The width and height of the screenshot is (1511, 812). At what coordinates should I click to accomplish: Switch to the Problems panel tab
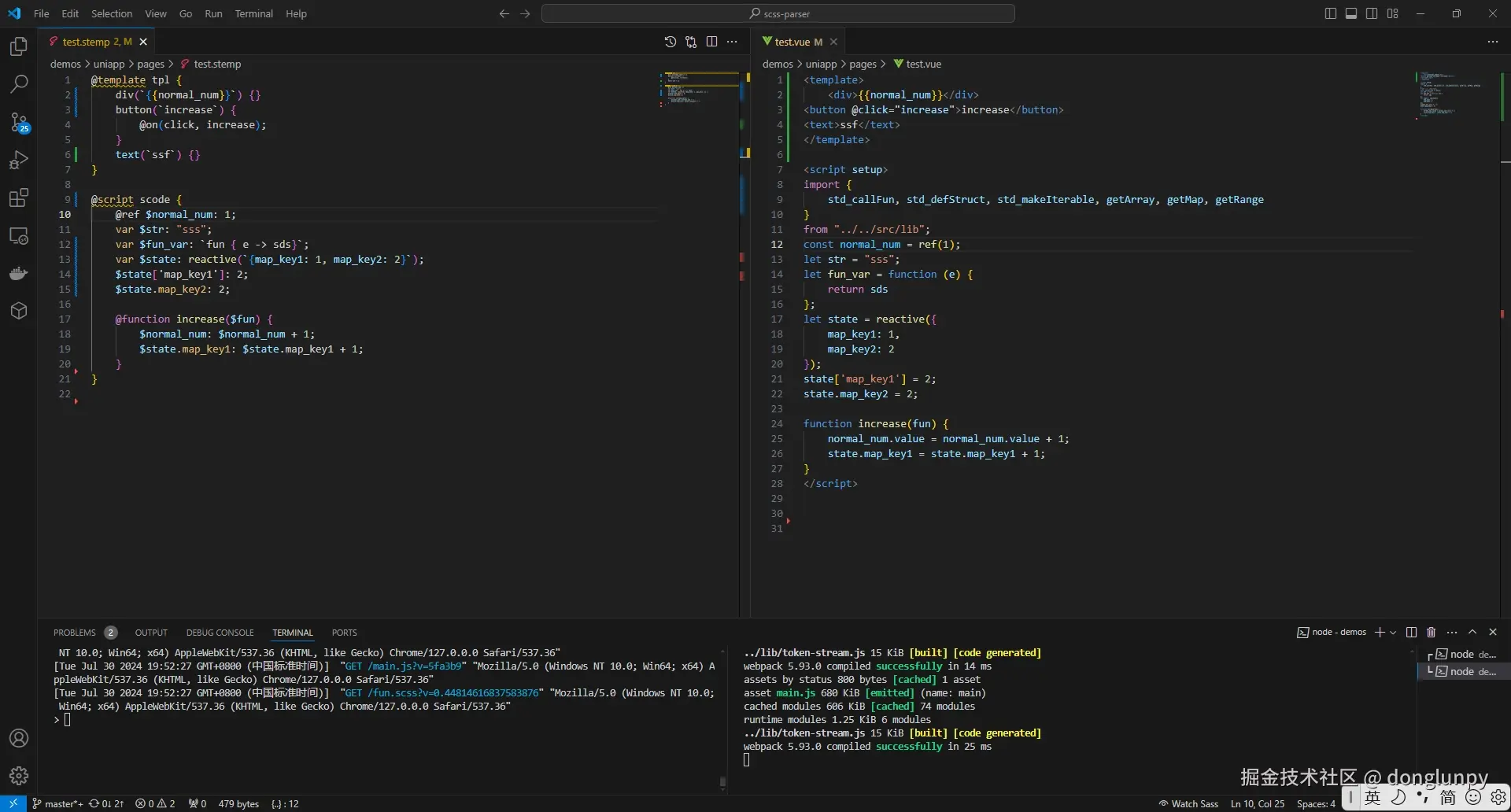tap(75, 633)
